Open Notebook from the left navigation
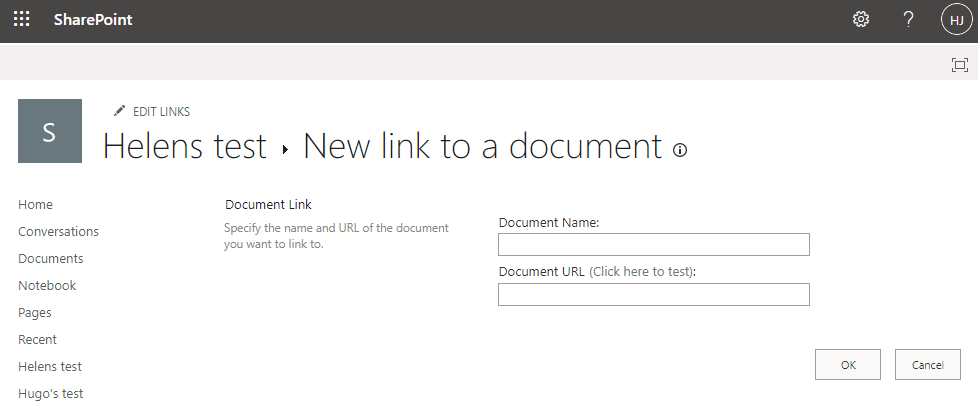The image size is (978, 414). 47,285
